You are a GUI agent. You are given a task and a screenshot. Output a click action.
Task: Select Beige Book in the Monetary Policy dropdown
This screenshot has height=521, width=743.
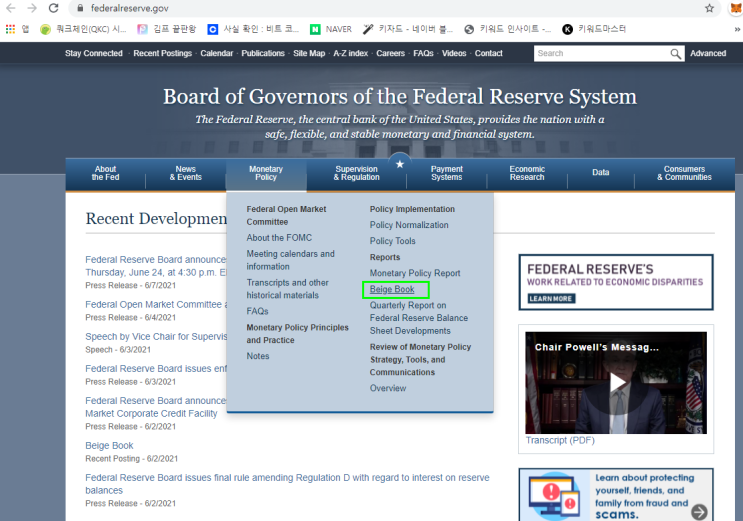[x=392, y=289]
